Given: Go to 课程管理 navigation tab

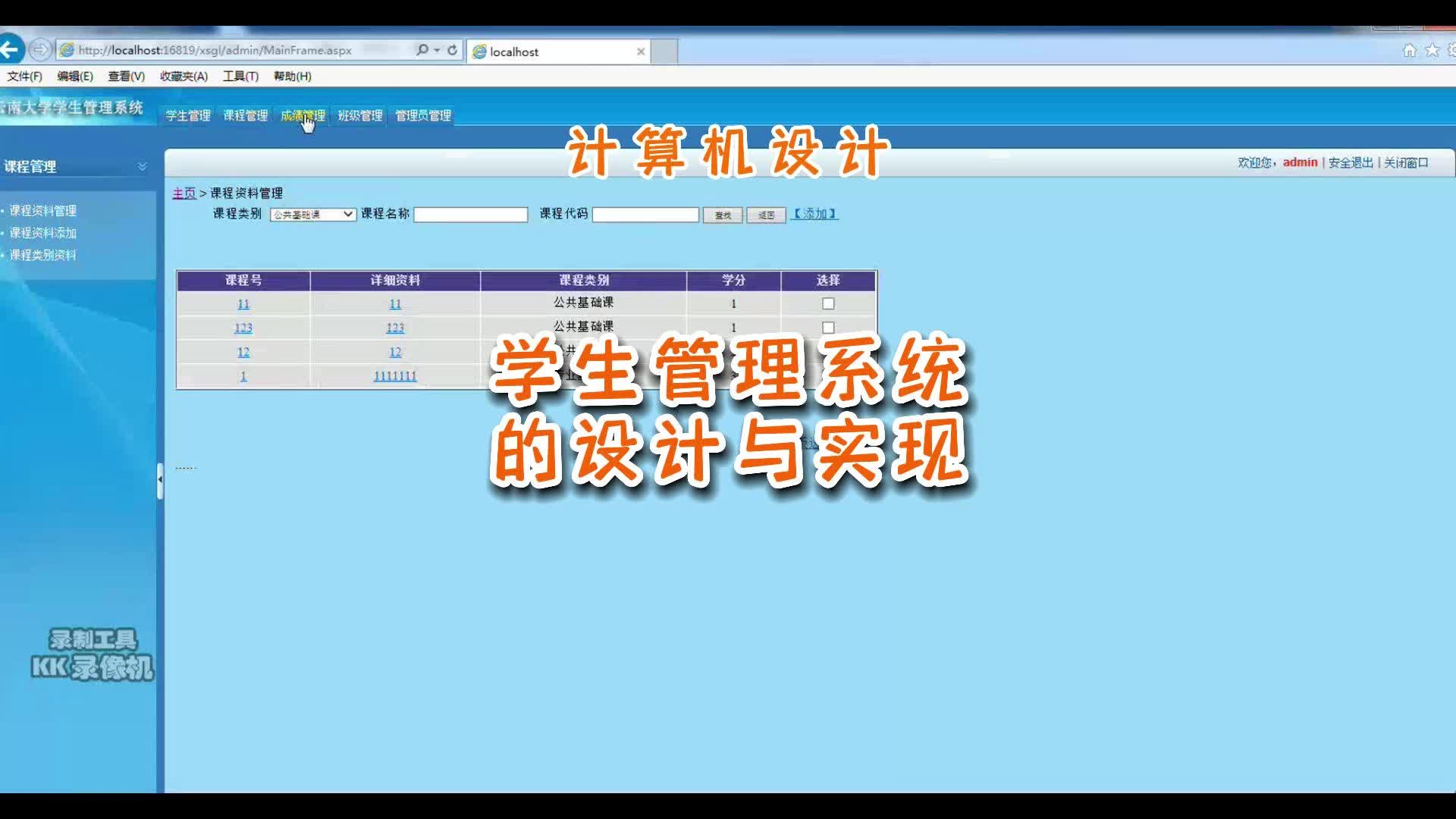Looking at the screenshot, I should point(245,115).
